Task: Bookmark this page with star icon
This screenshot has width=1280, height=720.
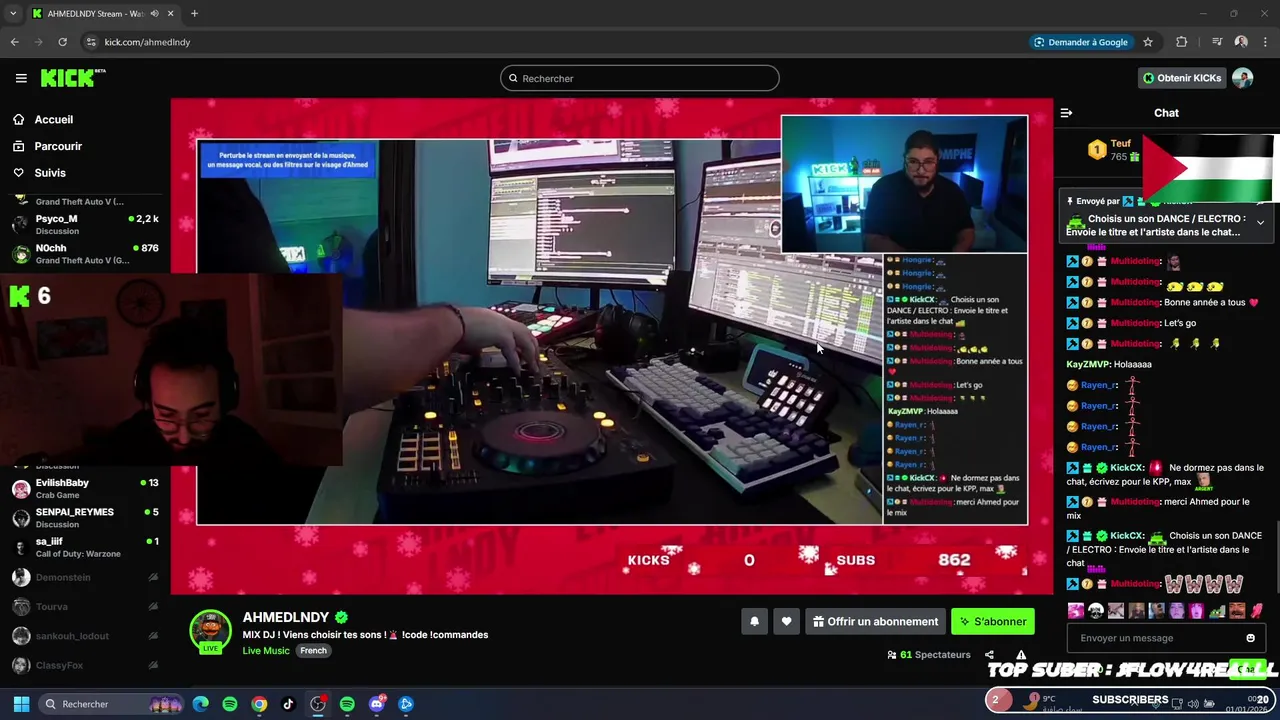Action: pos(1148,42)
